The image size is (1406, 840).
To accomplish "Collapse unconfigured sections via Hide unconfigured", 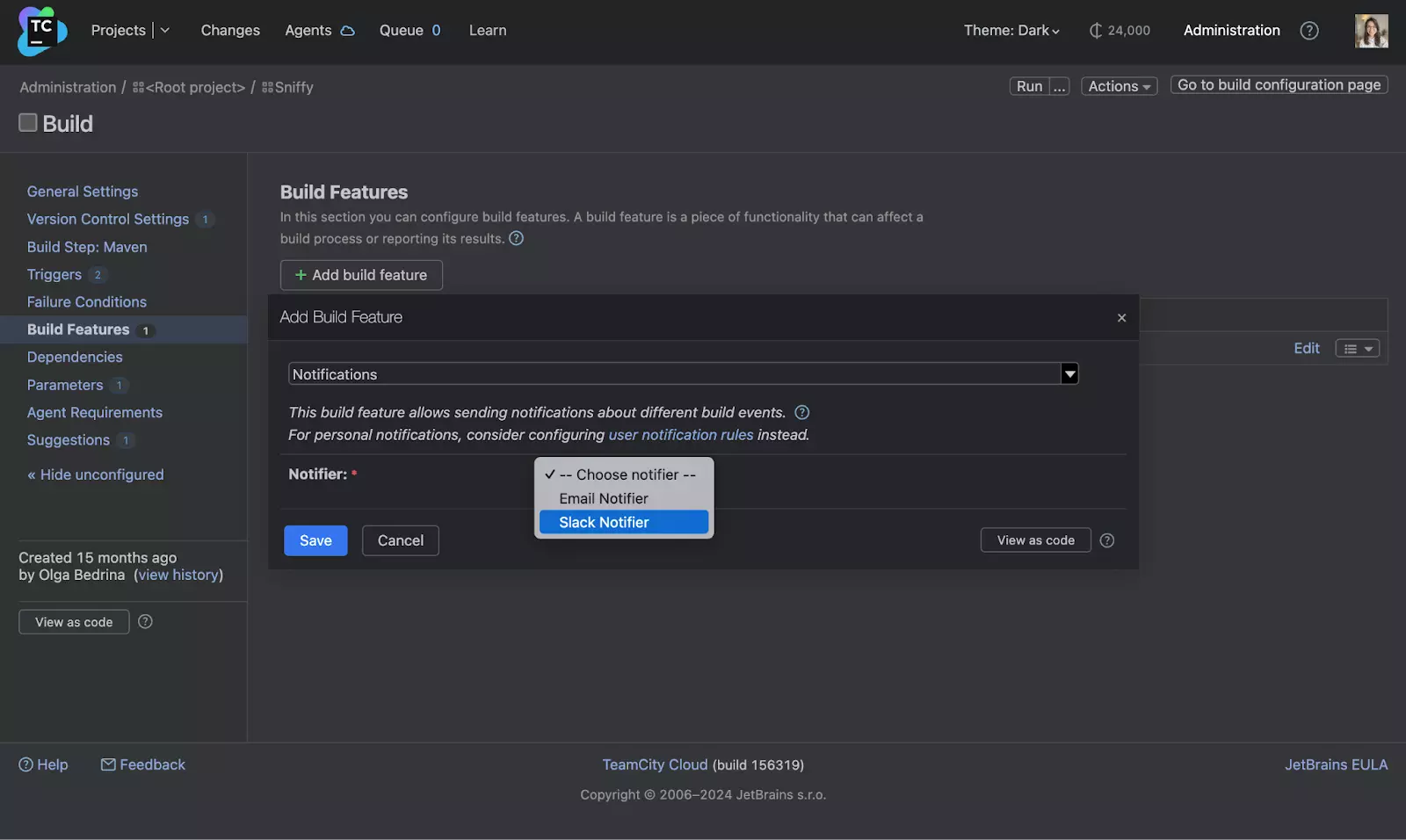I will [95, 474].
